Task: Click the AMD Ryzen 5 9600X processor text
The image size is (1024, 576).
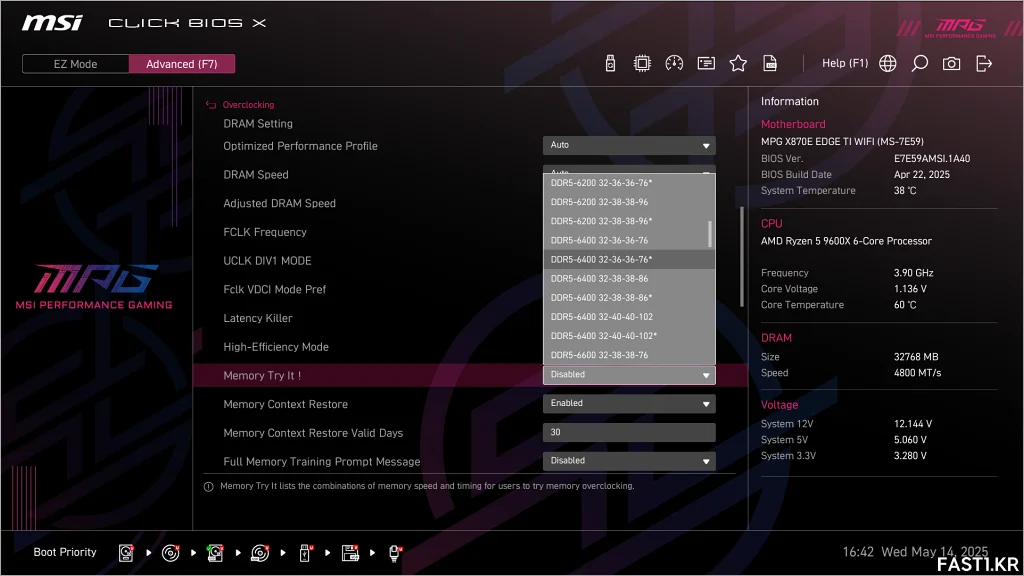Action: coord(846,241)
